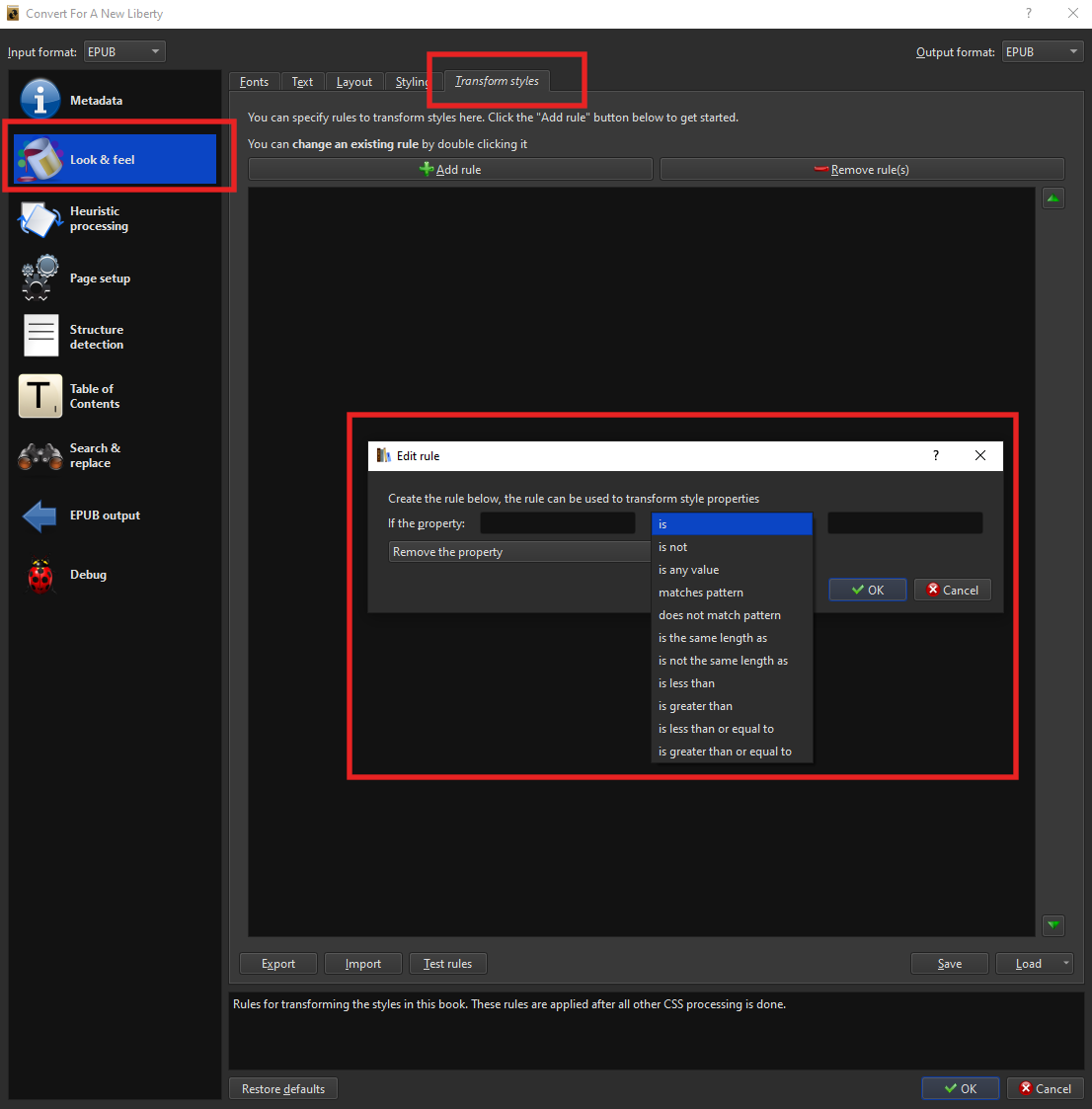Open Page setup gears icon
Image resolution: width=1092 pixels, height=1109 pixels.
pyautogui.click(x=39, y=277)
